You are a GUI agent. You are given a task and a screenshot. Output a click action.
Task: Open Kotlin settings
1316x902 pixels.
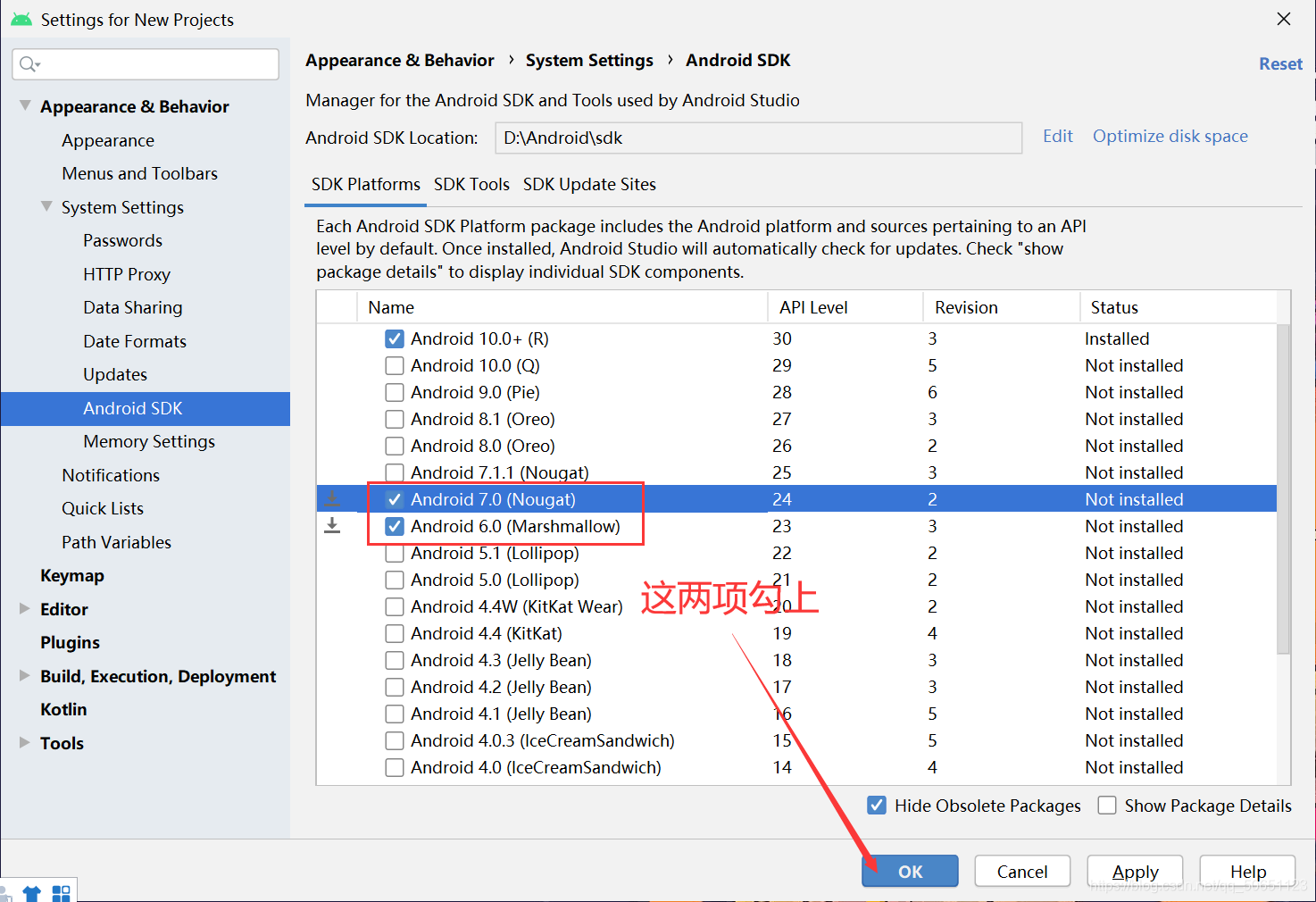pos(63,709)
